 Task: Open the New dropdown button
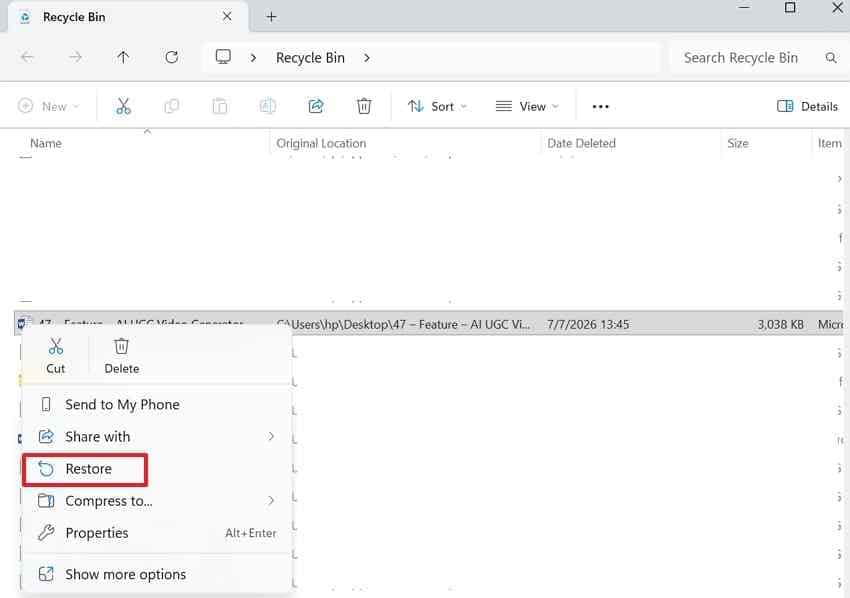point(48,106)
